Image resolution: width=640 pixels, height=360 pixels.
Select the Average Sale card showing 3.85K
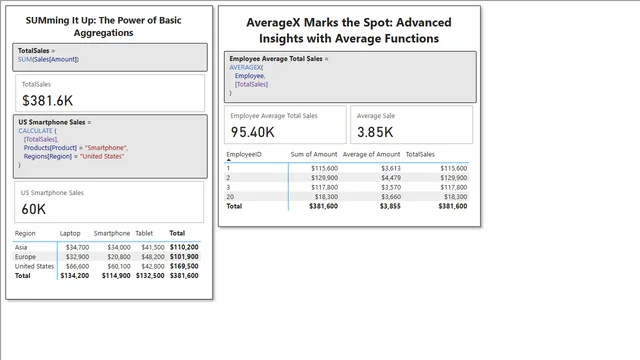pos(411,124)
